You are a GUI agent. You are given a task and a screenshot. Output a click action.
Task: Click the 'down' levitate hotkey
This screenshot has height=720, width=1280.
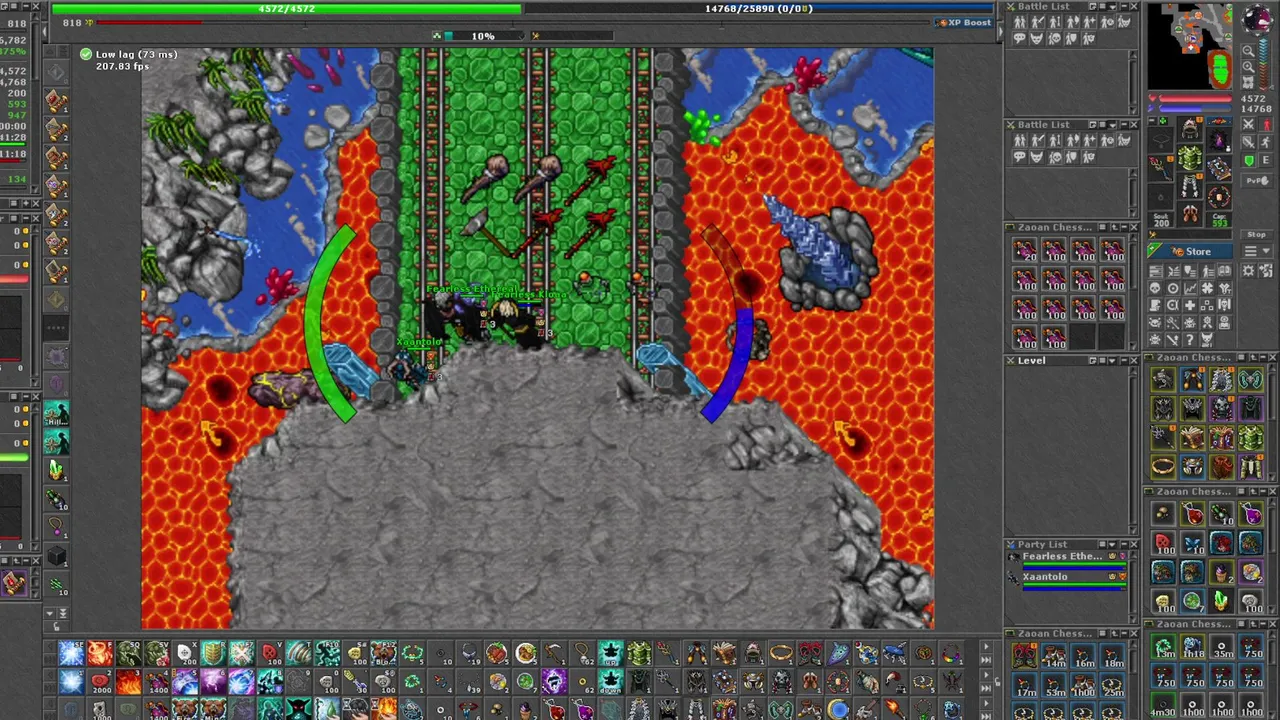coord(611,681)
